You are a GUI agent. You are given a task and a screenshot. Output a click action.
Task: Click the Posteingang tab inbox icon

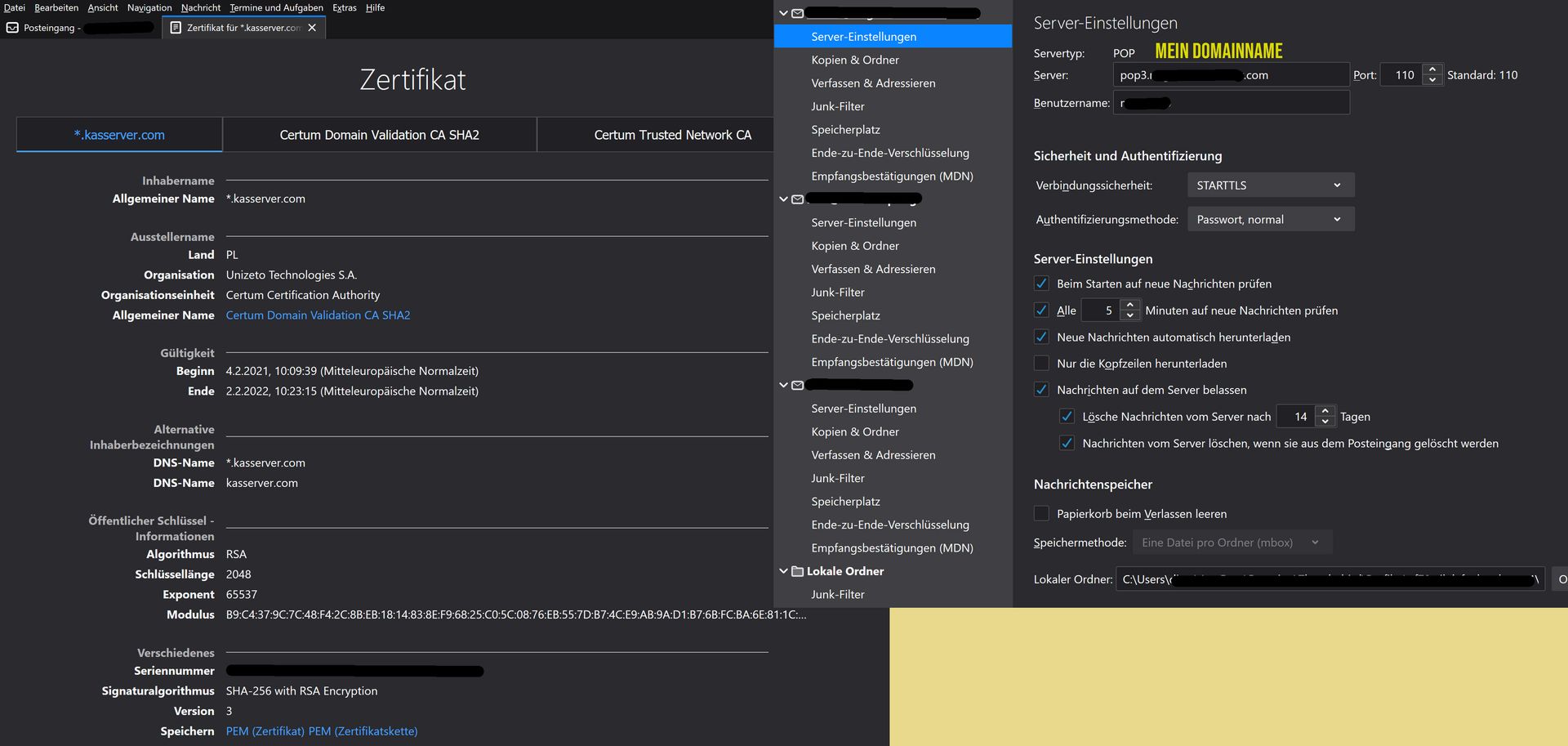coord(12,28)
